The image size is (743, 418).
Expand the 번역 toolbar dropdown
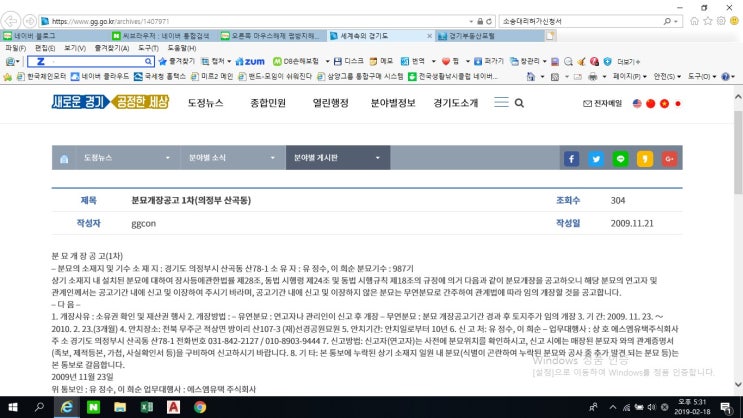[433, 61]
